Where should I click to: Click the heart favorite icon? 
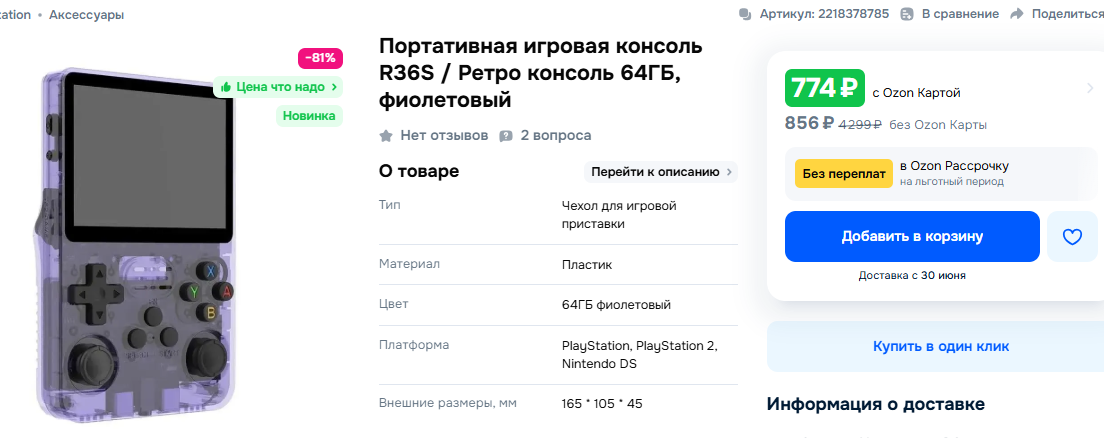[1072, 237]
